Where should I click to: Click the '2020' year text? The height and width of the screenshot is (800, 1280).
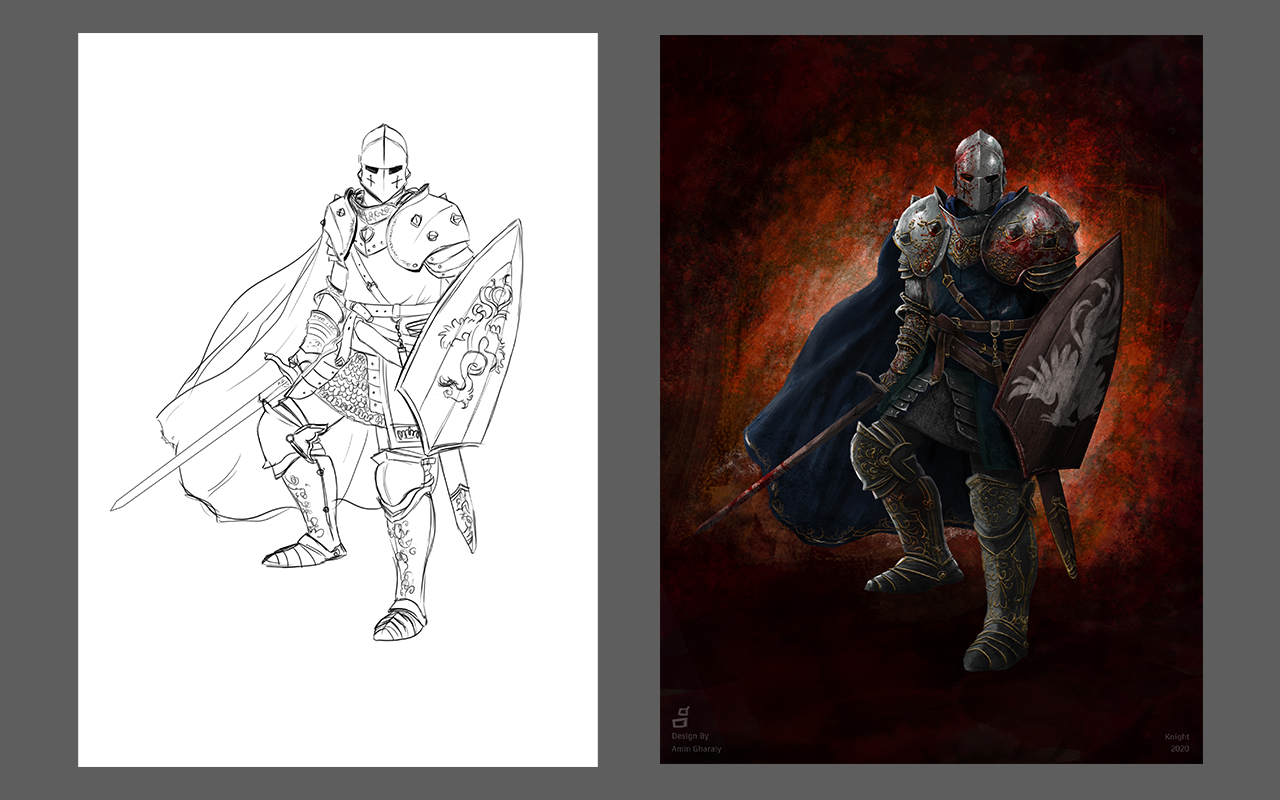pyautogui.click(x=1180, y=749)
